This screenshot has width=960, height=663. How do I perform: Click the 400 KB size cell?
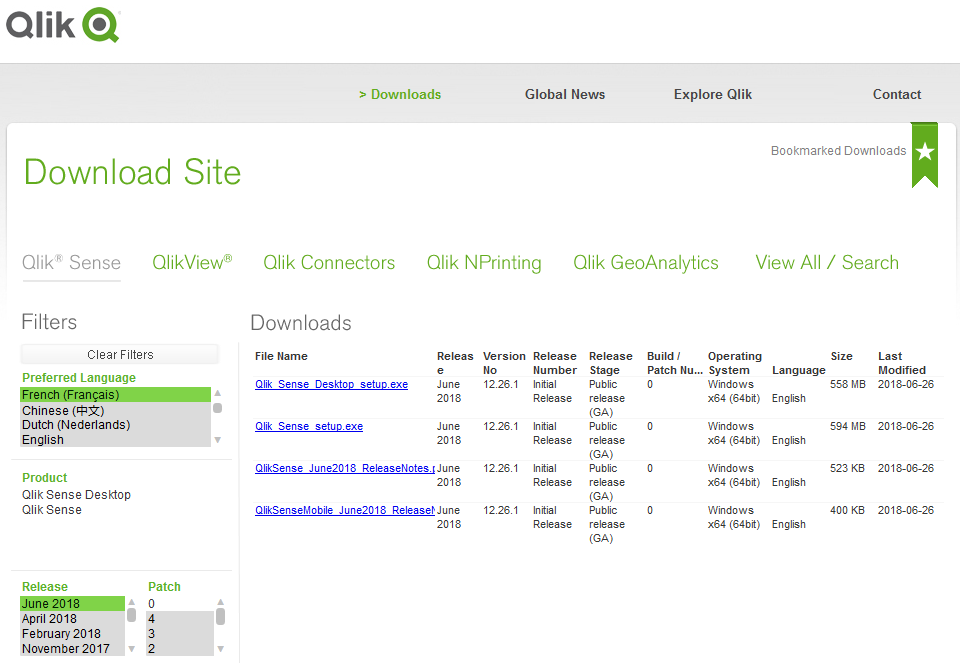click(x=847, y=511)
